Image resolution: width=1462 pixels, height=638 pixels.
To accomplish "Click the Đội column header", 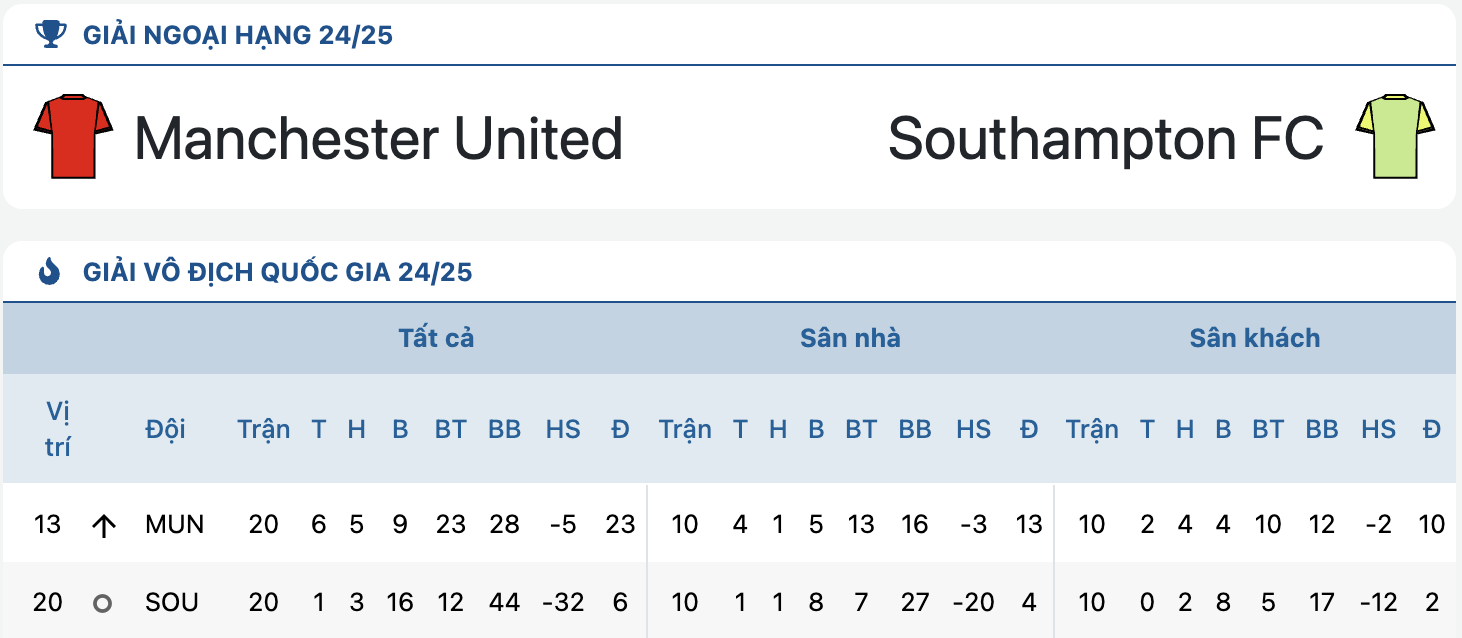I will click(165, 429).
